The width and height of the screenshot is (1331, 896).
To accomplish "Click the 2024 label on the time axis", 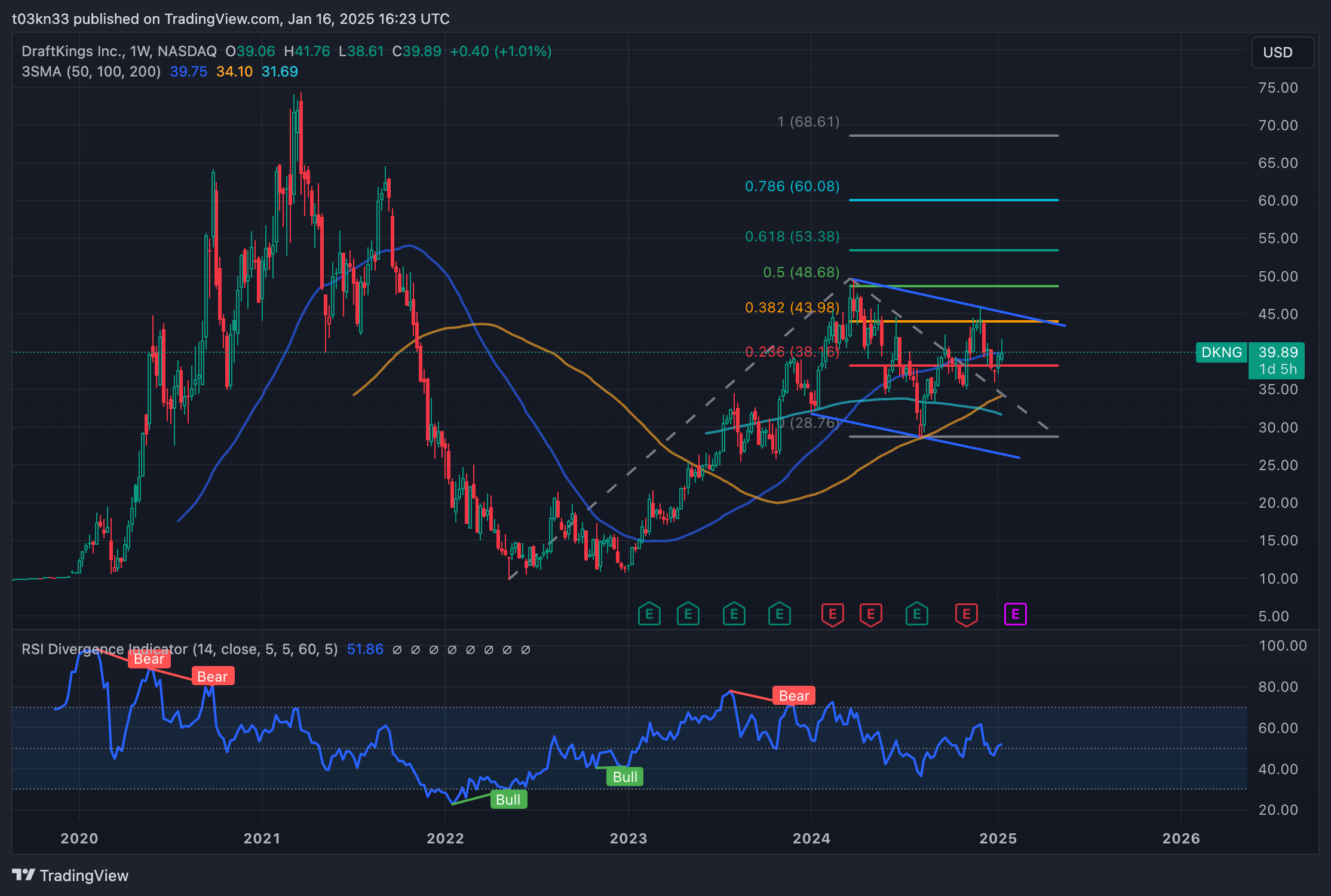I will coord(811,839).
